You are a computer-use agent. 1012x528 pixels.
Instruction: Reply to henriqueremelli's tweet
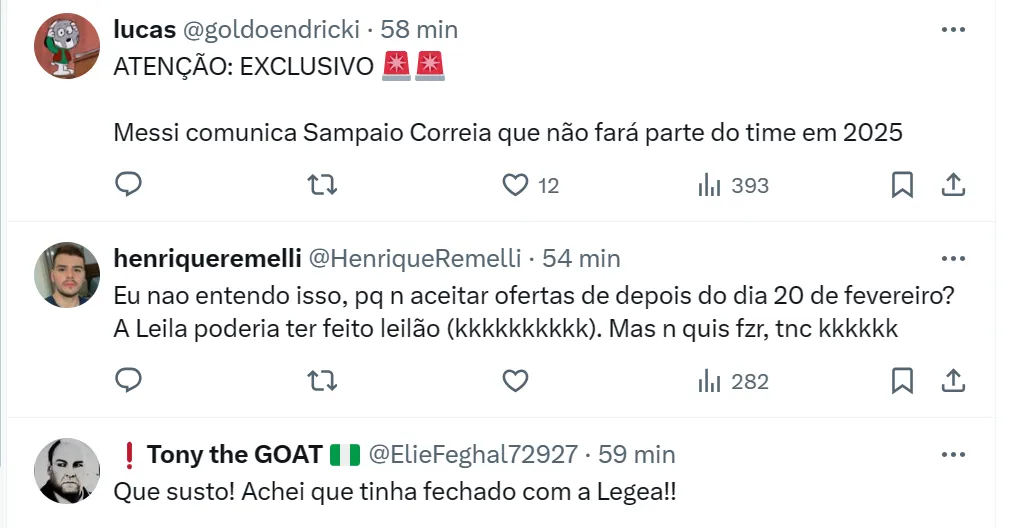point(128,381)
